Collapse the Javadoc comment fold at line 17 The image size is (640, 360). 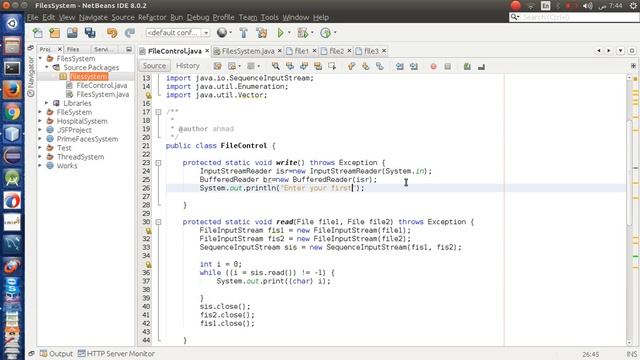[x=158, y=112]
